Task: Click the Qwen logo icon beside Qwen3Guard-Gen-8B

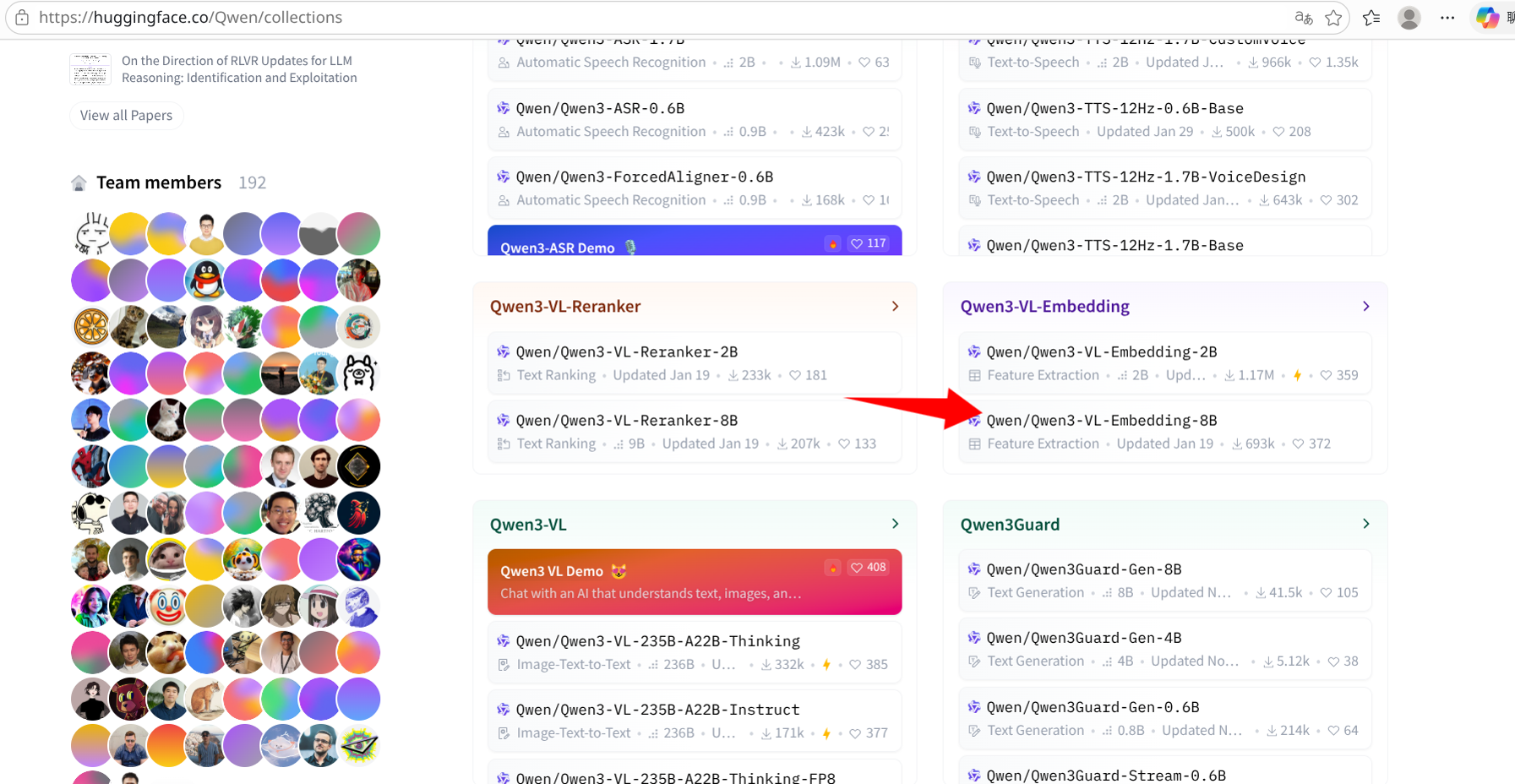Action: pyautogui.click(x=973, y=569)
